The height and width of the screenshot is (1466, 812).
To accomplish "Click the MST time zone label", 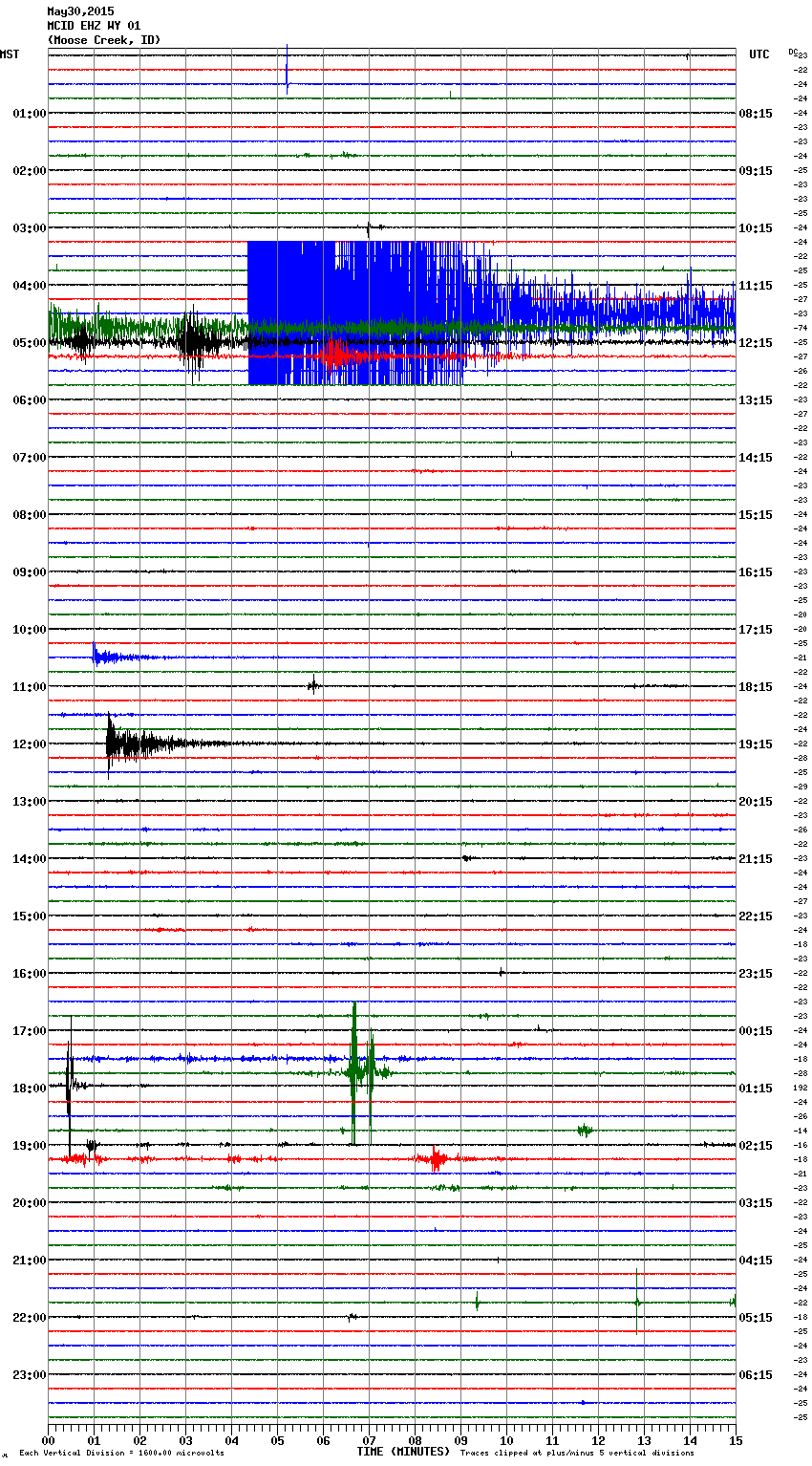I will click(10, 54).
